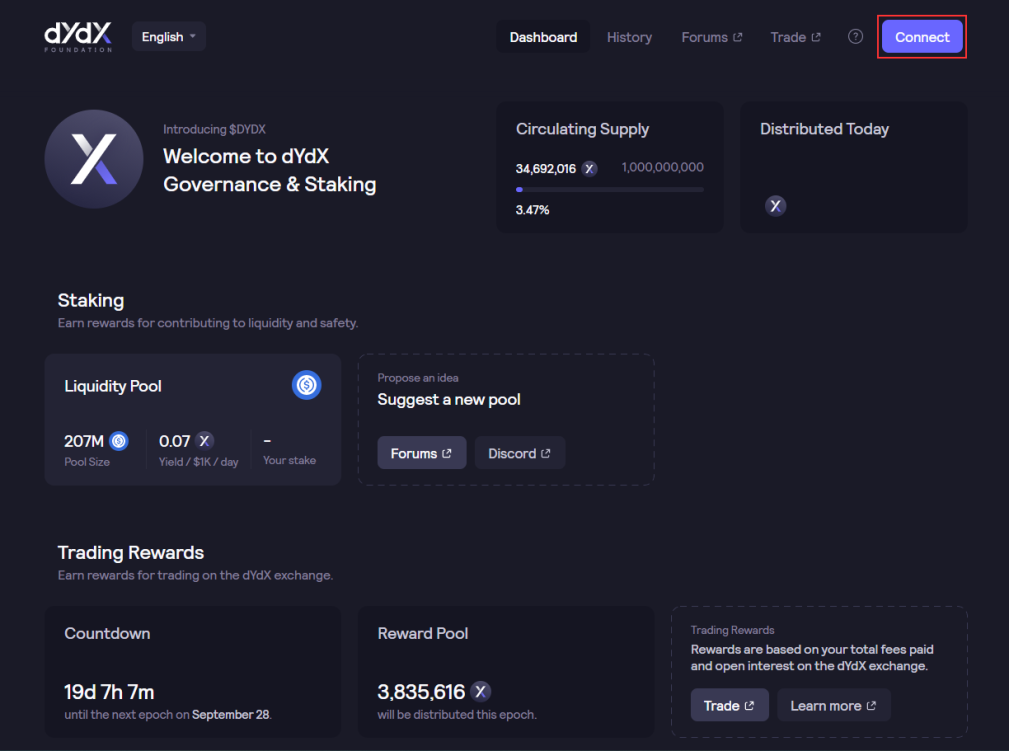1009x751 pixels.
Task: Click the DYDX icon beside 34,692,016
Action: (x=589, y=169)
